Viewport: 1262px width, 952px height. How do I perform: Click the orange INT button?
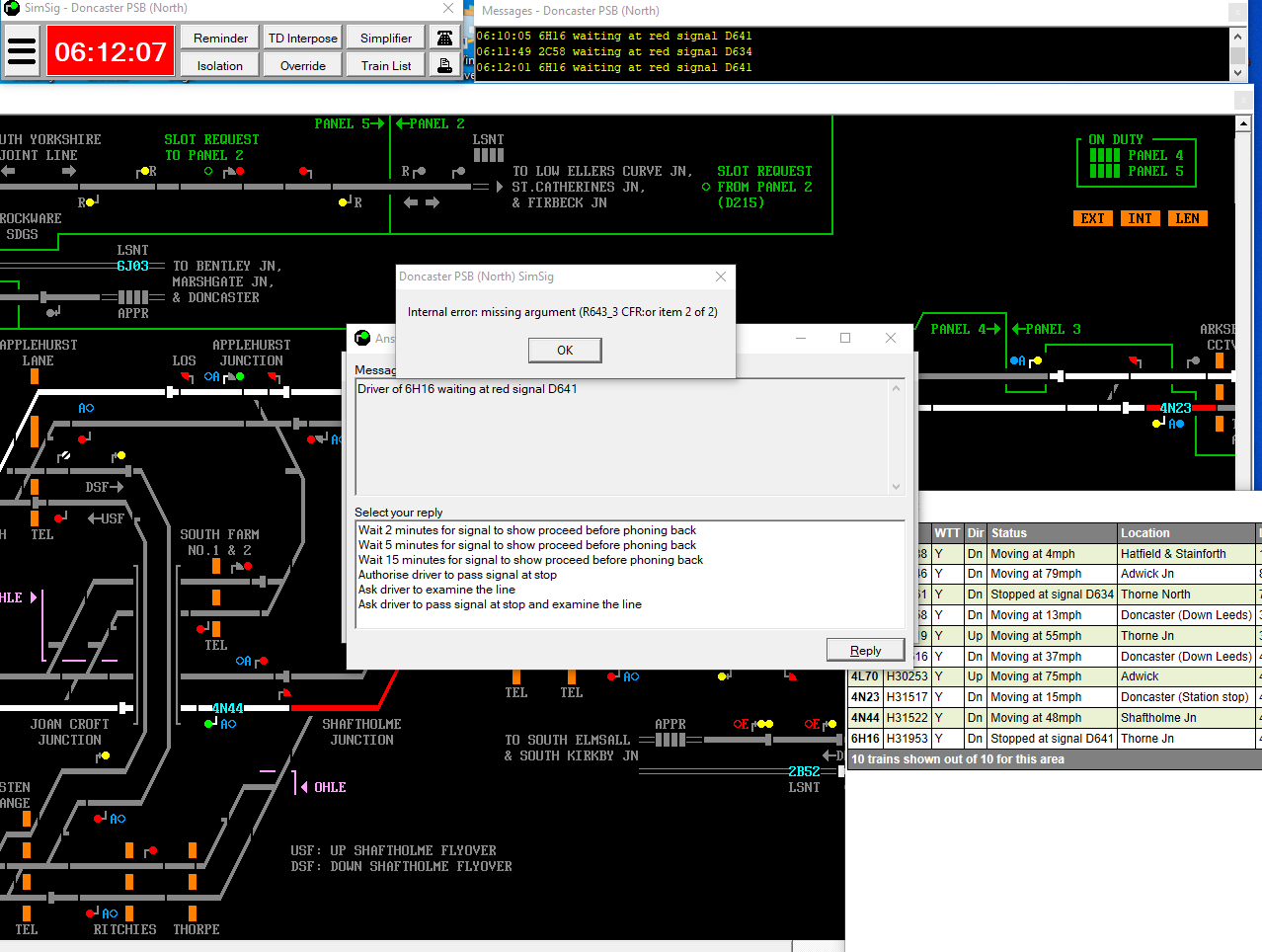[1140, 218]
